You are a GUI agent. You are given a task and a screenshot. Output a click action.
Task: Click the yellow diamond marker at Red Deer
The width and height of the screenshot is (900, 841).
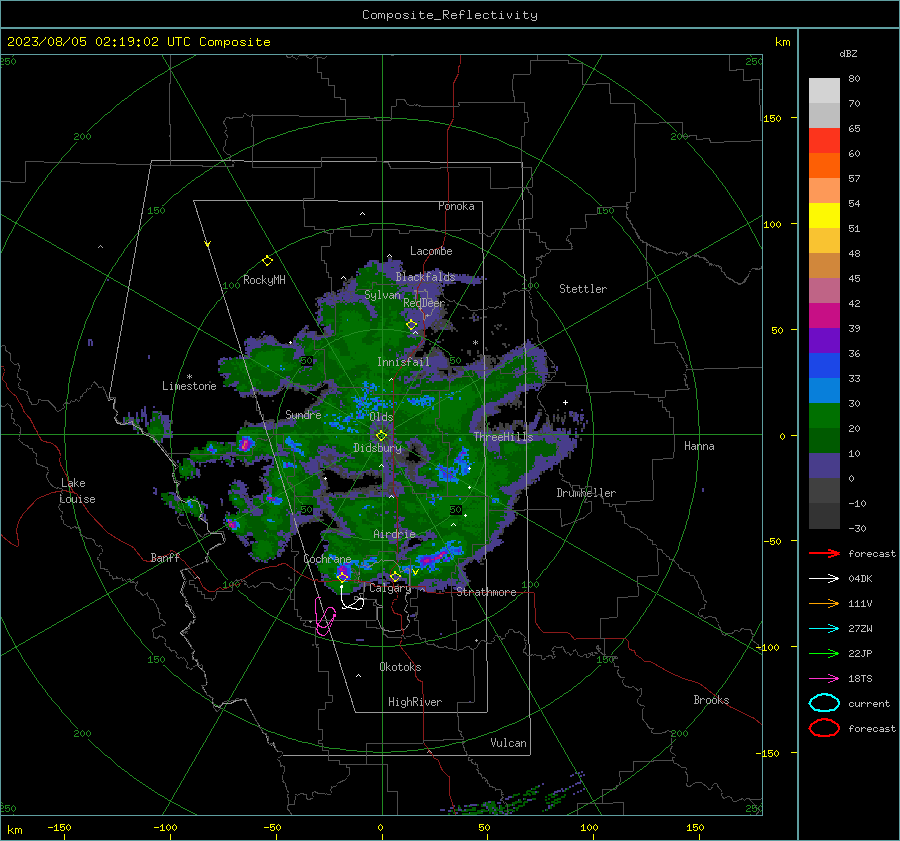coord(412,325)
